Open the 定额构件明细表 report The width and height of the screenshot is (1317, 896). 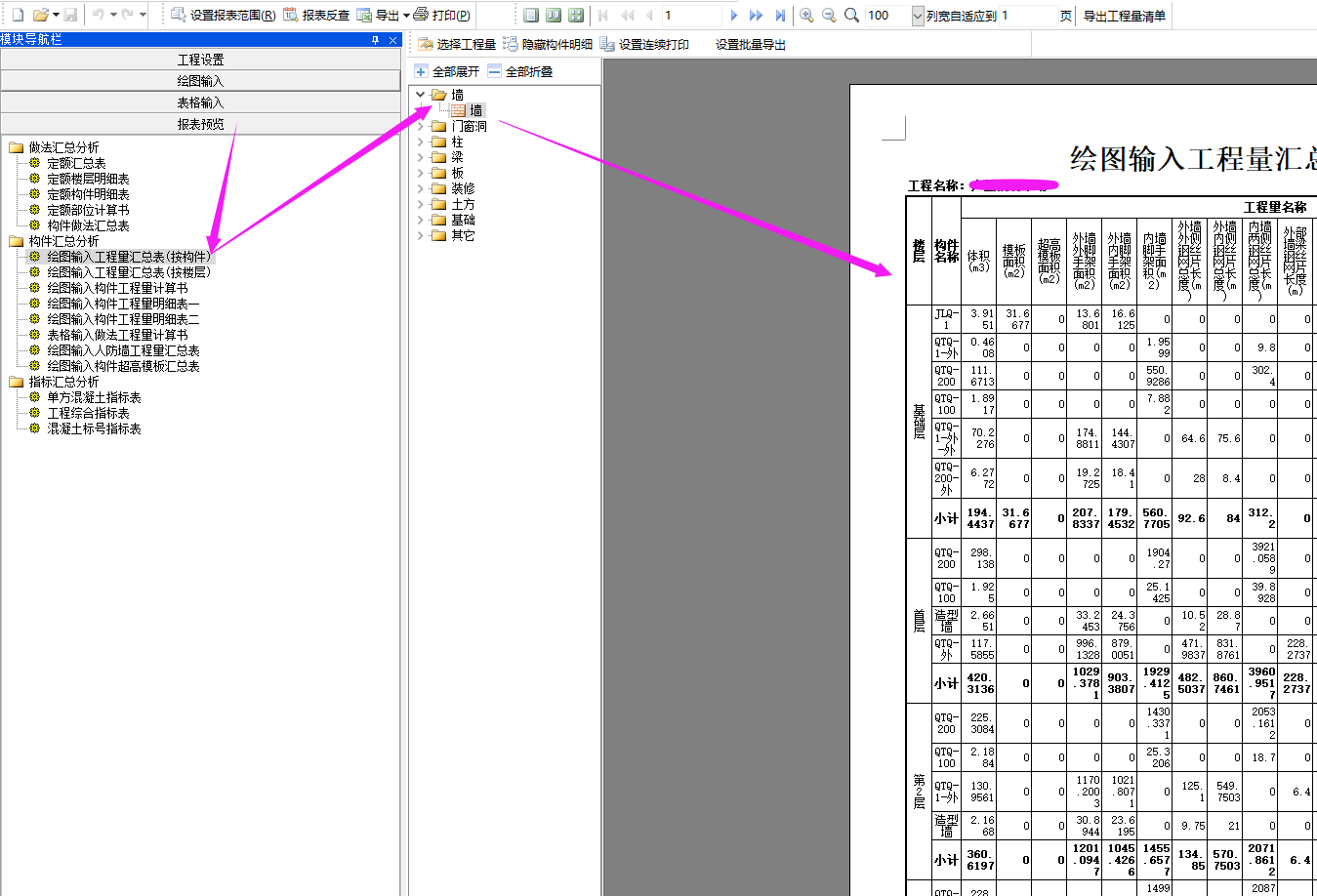click(x=88, y=194)
